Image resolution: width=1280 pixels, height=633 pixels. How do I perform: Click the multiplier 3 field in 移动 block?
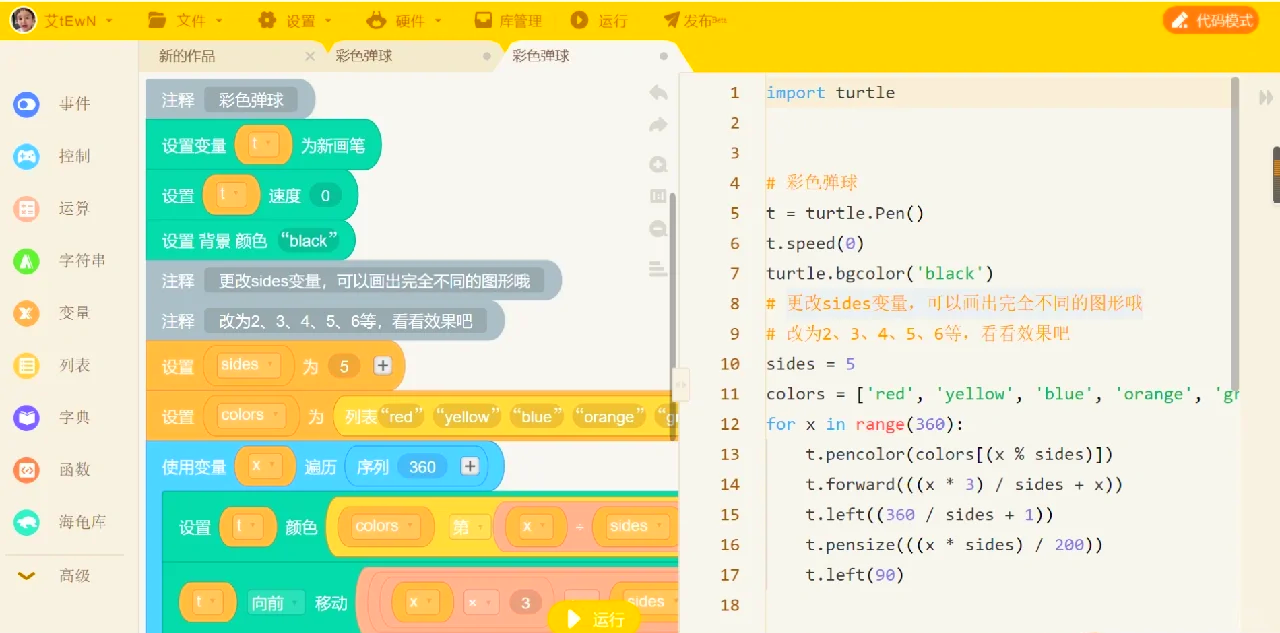pyautogui.click(x=525, y=603)
